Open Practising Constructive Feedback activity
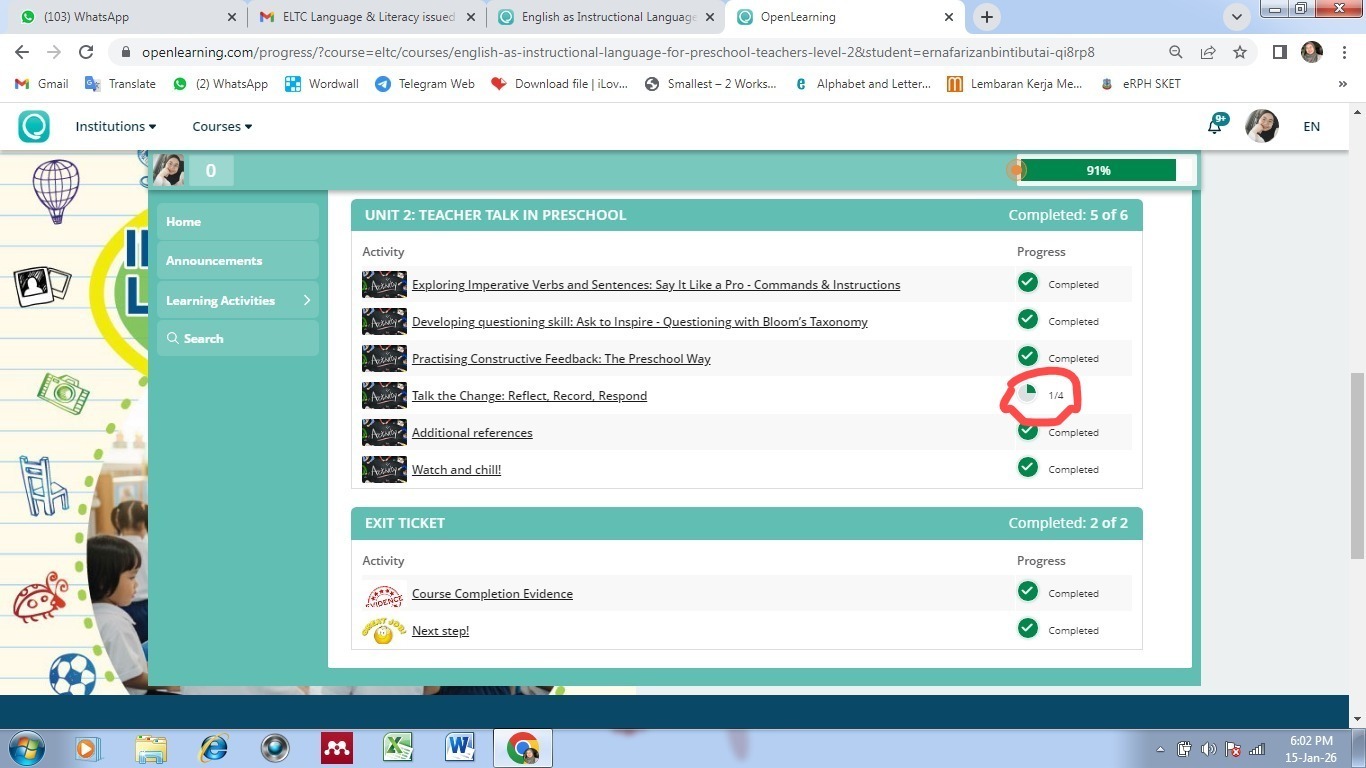 click(561, 359)
